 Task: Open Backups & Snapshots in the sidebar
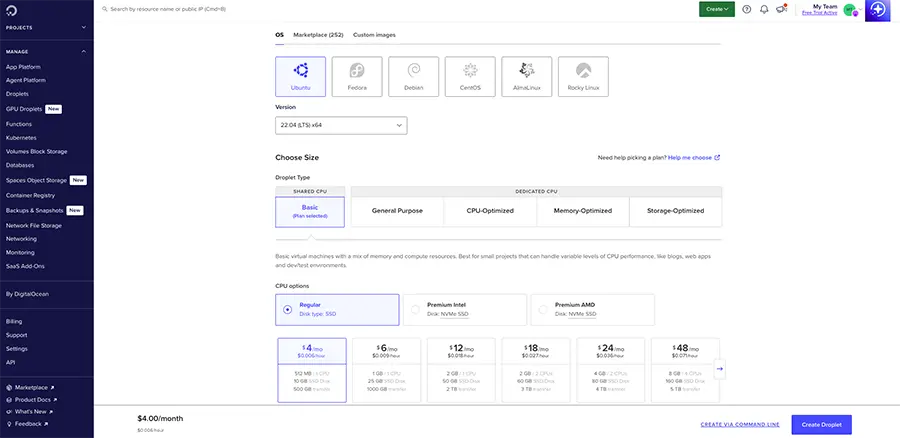pyautogui.click(x=34, y=211)
